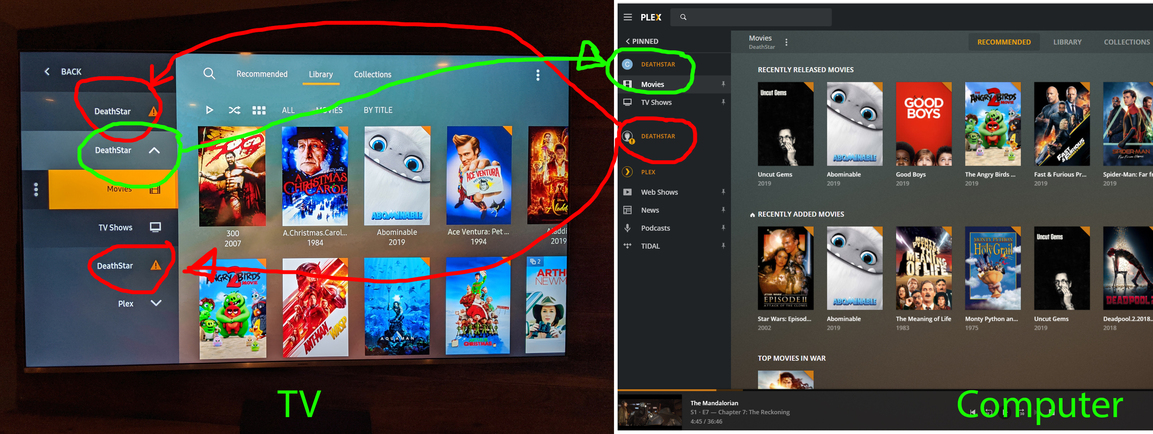Click the Podcasts microphone icon on Computer
The height and width of the screenshot is (434, 1153).
click(627, 228)
